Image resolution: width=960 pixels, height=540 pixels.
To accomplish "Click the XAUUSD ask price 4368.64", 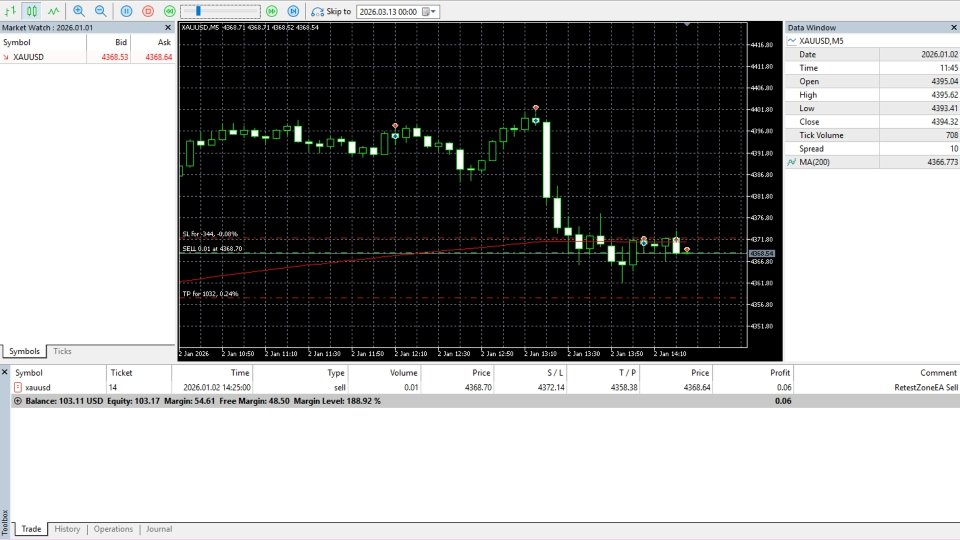I will pos(159,57).
